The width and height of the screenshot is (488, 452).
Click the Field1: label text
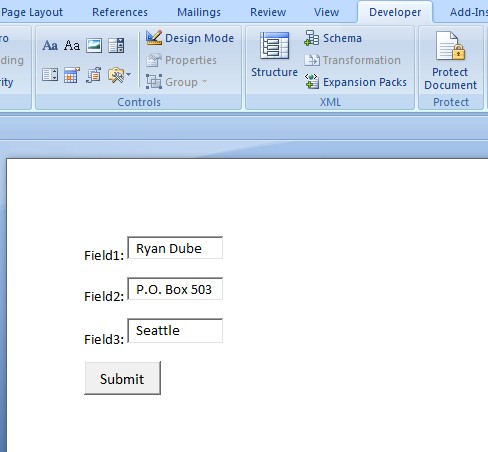(104, 255)
